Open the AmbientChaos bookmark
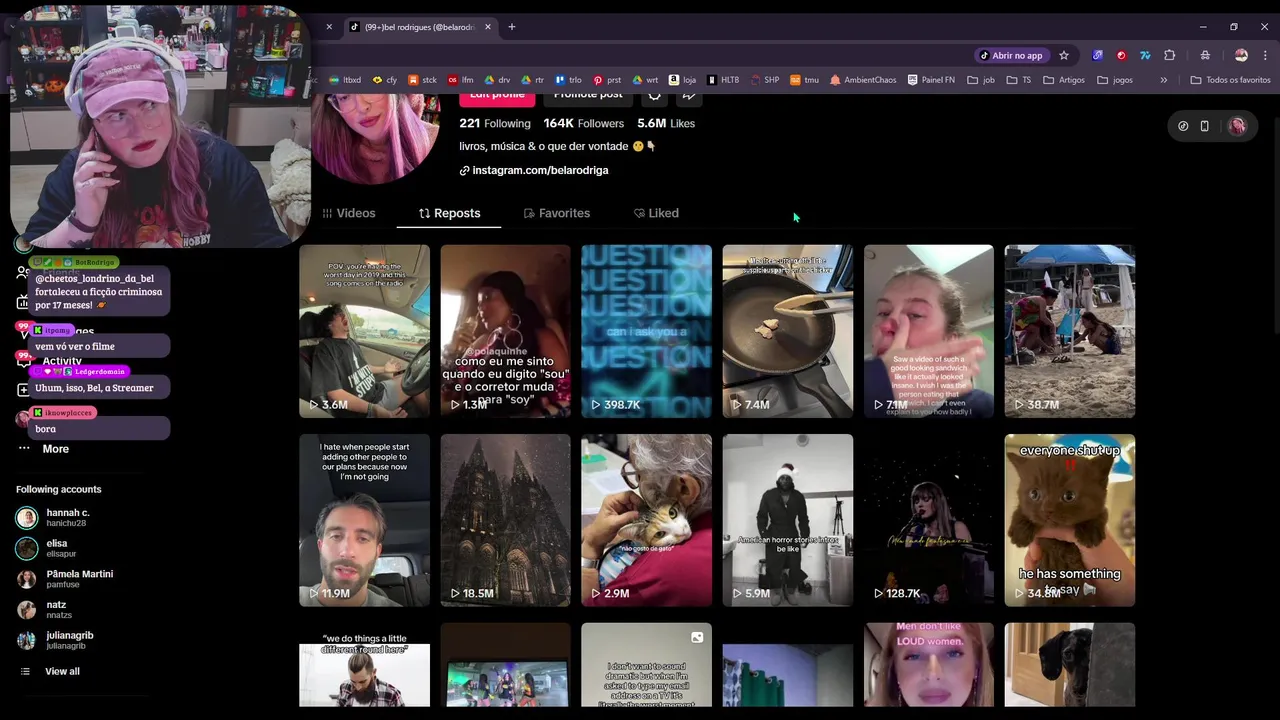1280x720 pixels. (x=863, y=80)
